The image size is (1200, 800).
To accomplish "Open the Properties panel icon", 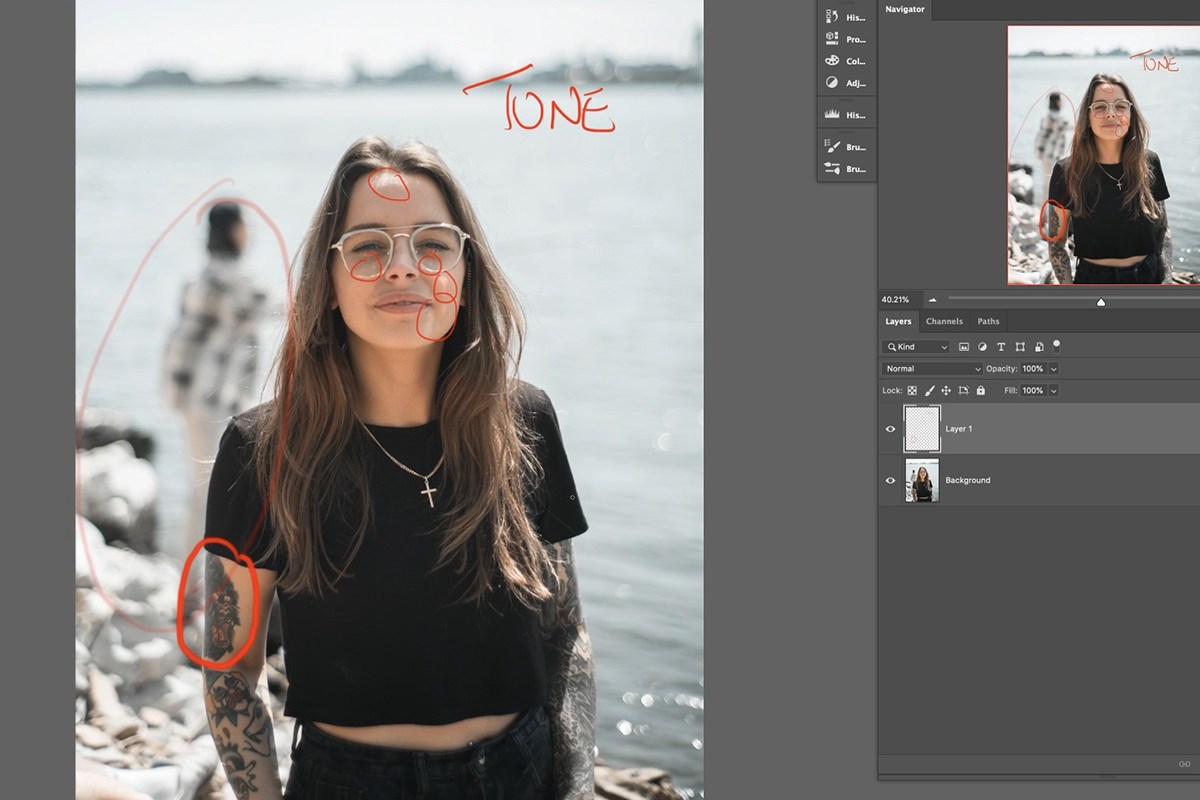I will pyautogui.click(x=832, y=39).
